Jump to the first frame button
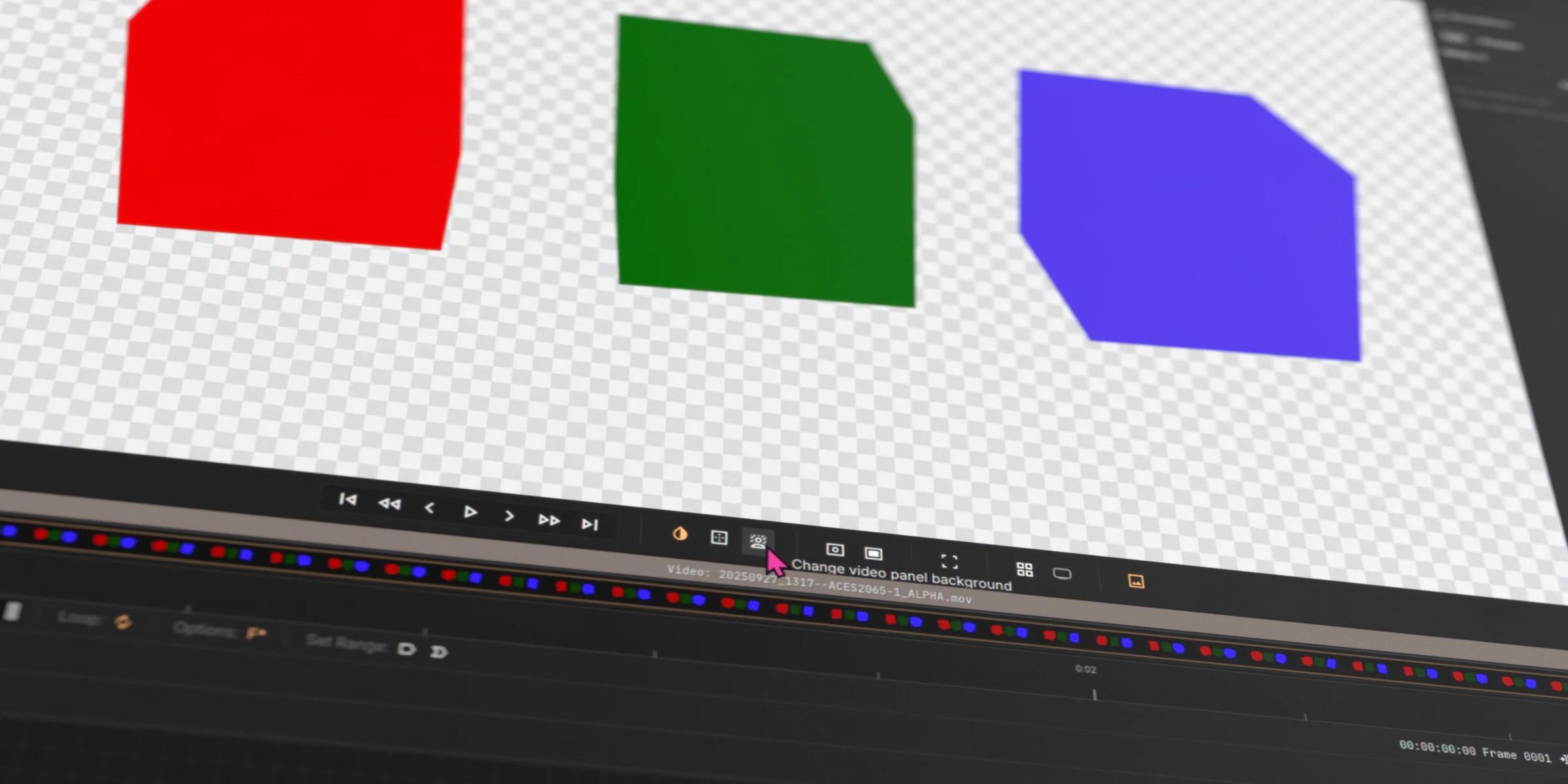This screenshot has height=784, width=1568. point(348,500)
